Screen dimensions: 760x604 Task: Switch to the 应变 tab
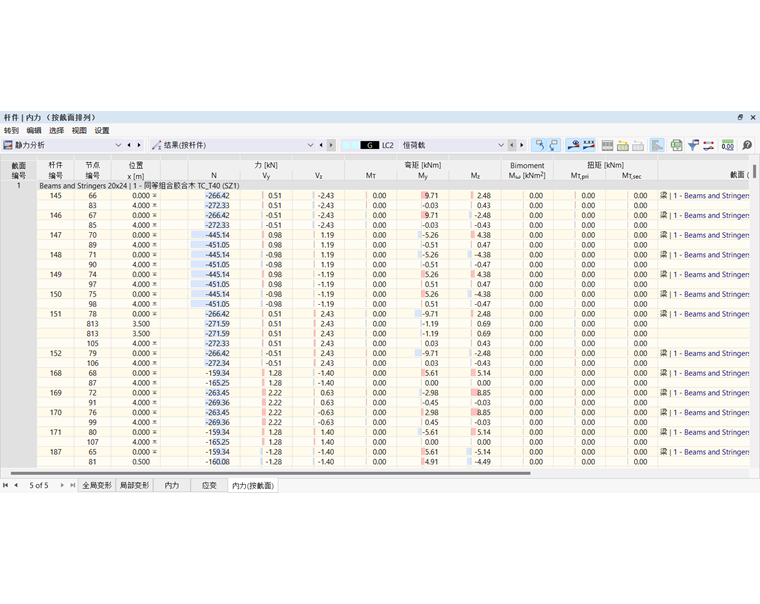(209, 485)
